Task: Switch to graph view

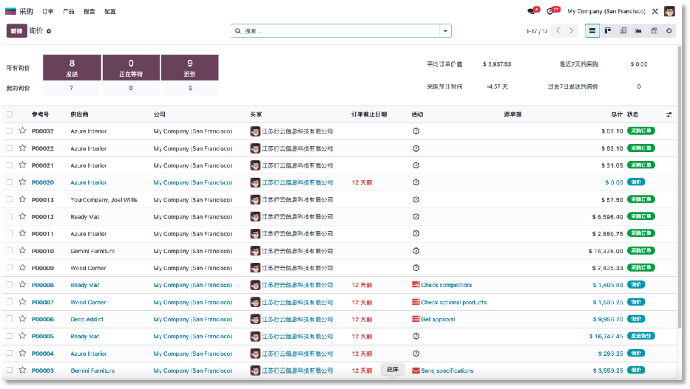Action: [639, 31]
